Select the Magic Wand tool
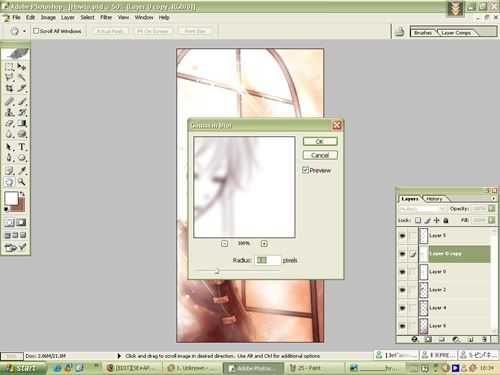This screenshot has height=375, width=500. tap(22, 77)
